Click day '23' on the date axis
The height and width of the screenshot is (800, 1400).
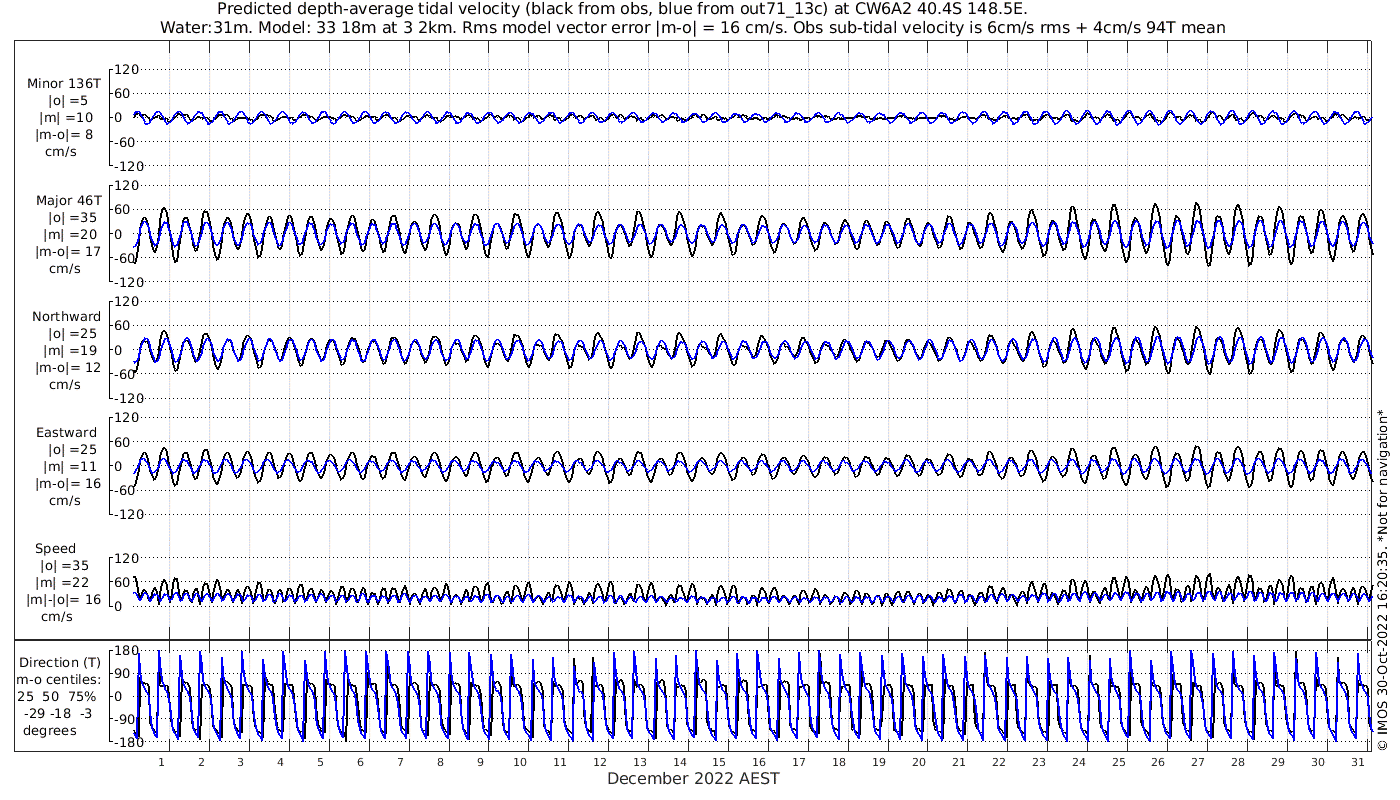point(1038,762)
